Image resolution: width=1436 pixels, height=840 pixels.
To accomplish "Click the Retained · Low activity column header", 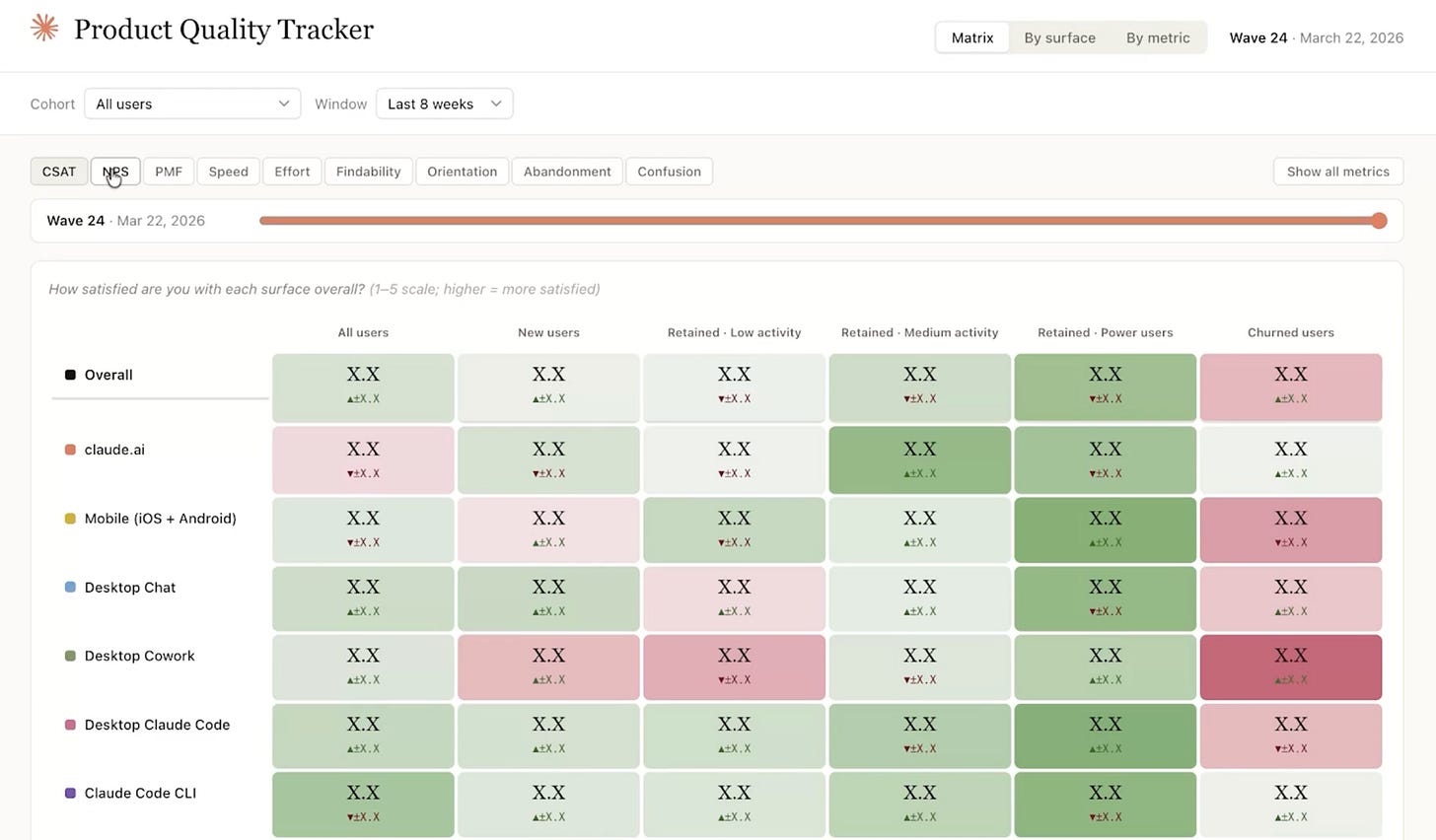I will point(734,332).
